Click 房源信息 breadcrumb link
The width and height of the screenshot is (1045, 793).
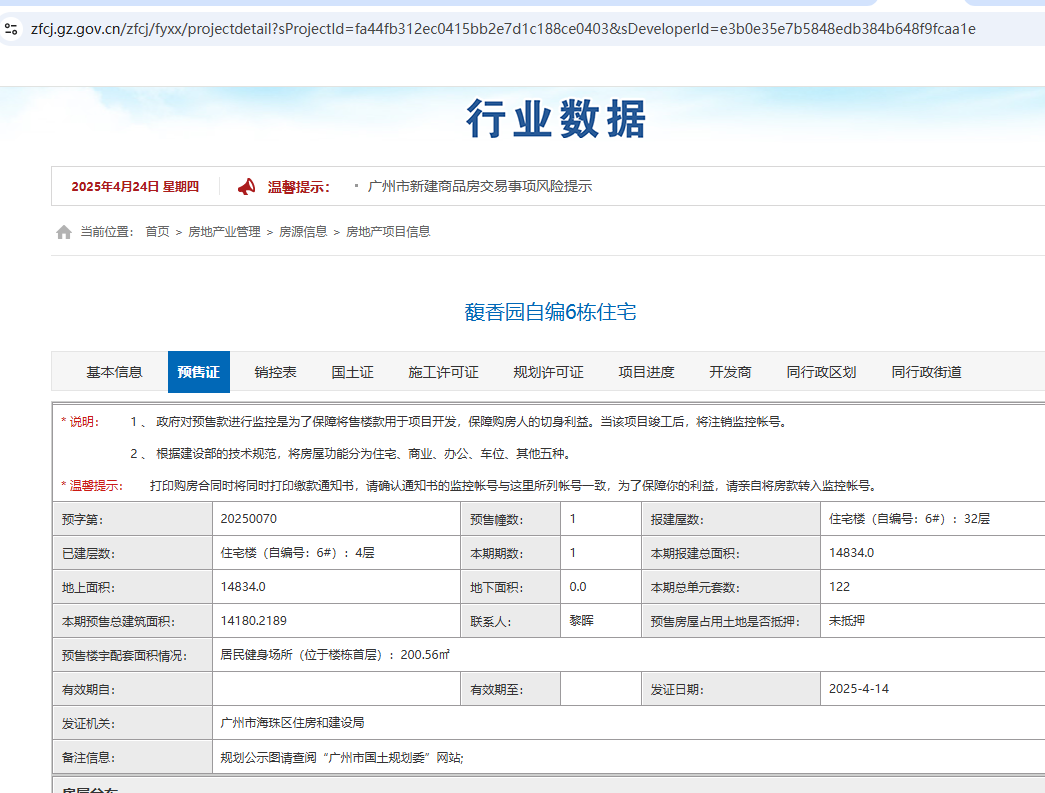(302, 232)
